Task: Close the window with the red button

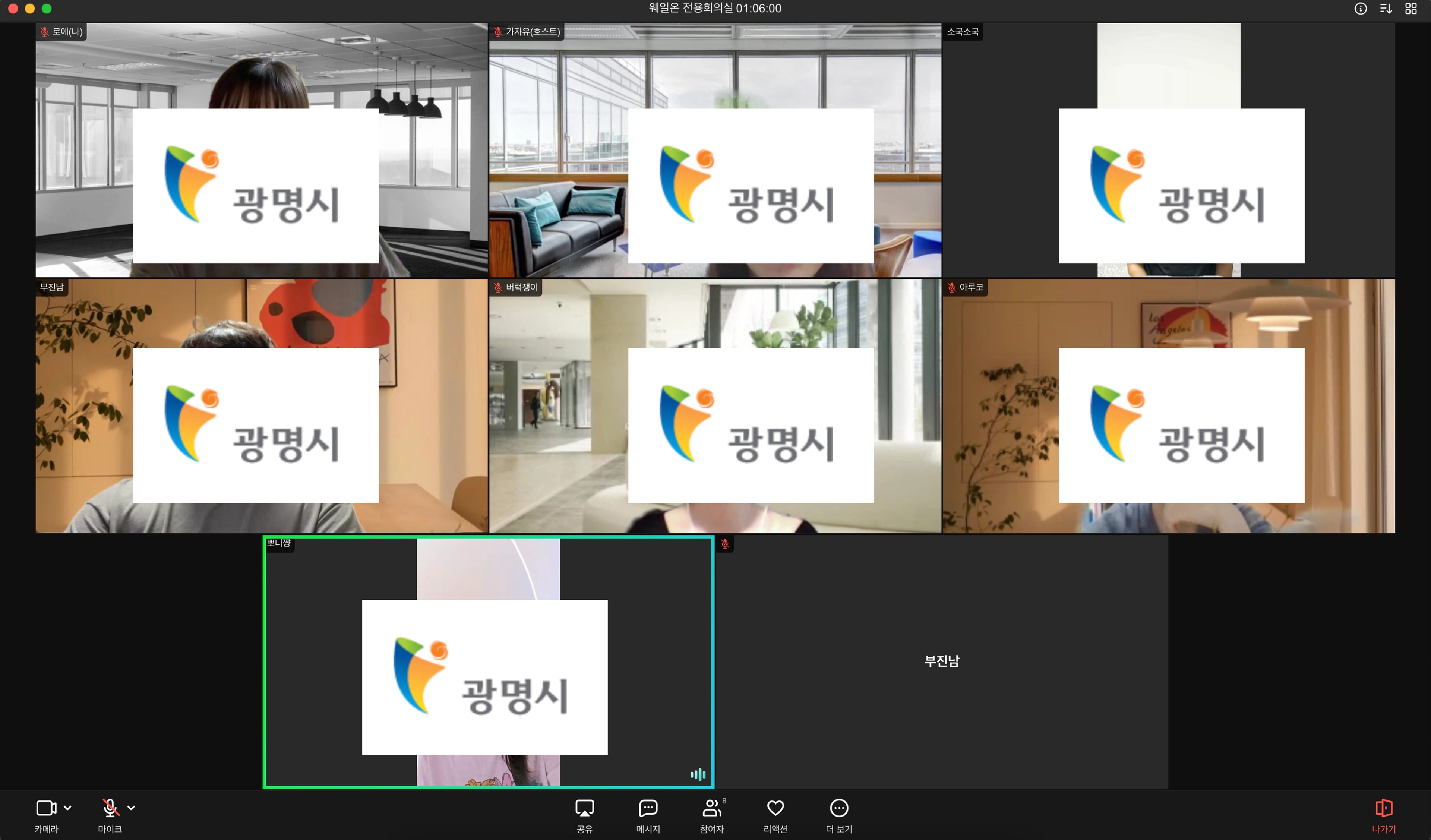Action: pyautogui.click(x=13, y=9)
